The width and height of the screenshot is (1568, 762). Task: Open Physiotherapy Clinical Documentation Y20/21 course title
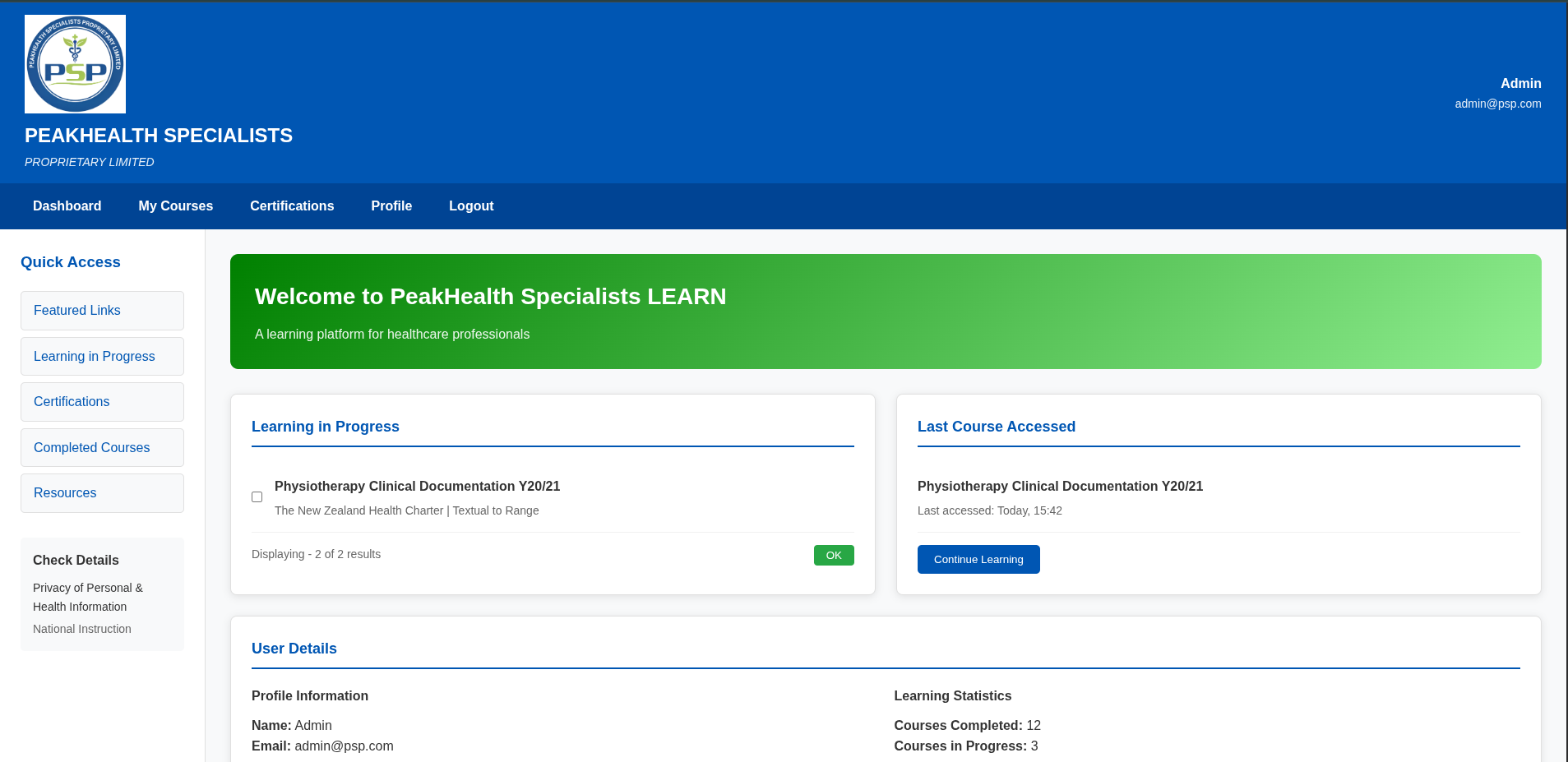[417, 486]
